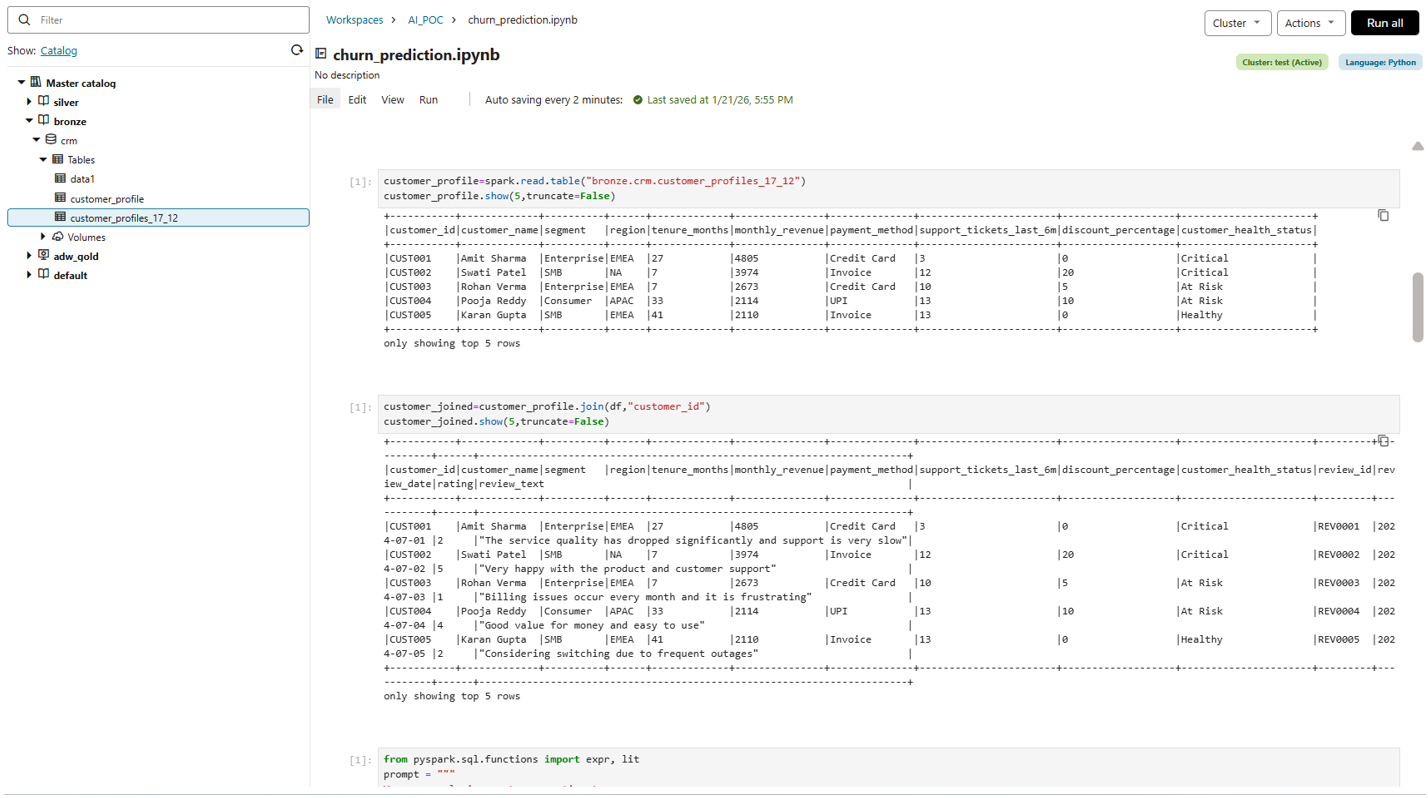
Task: Click the refresh catalog icon
Action: click(296, 50)
